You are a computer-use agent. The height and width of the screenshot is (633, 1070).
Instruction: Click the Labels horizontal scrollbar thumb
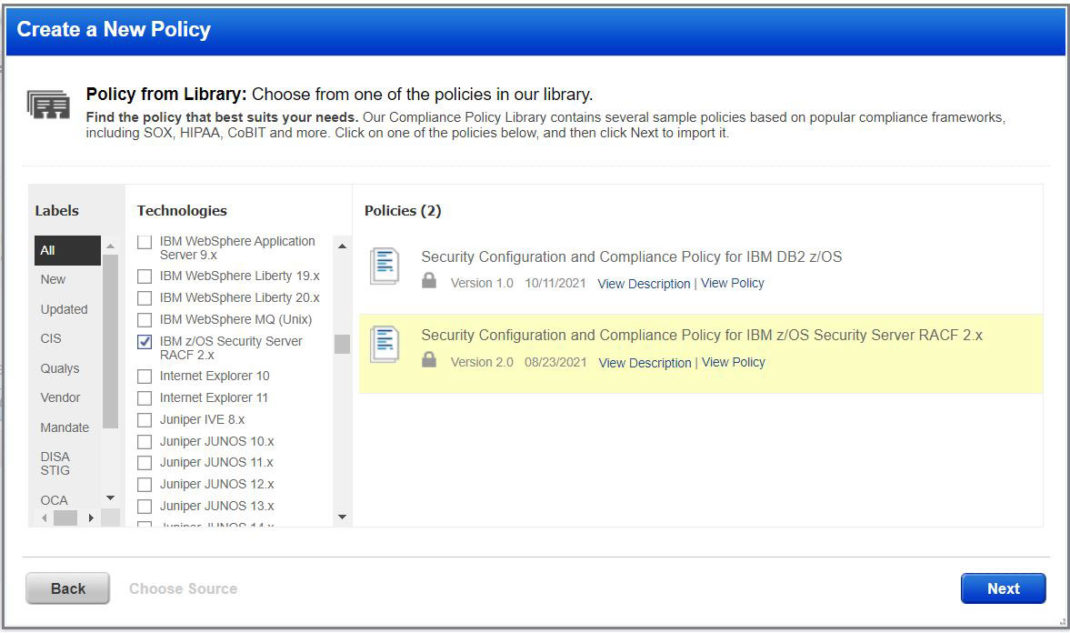[66, 518]
